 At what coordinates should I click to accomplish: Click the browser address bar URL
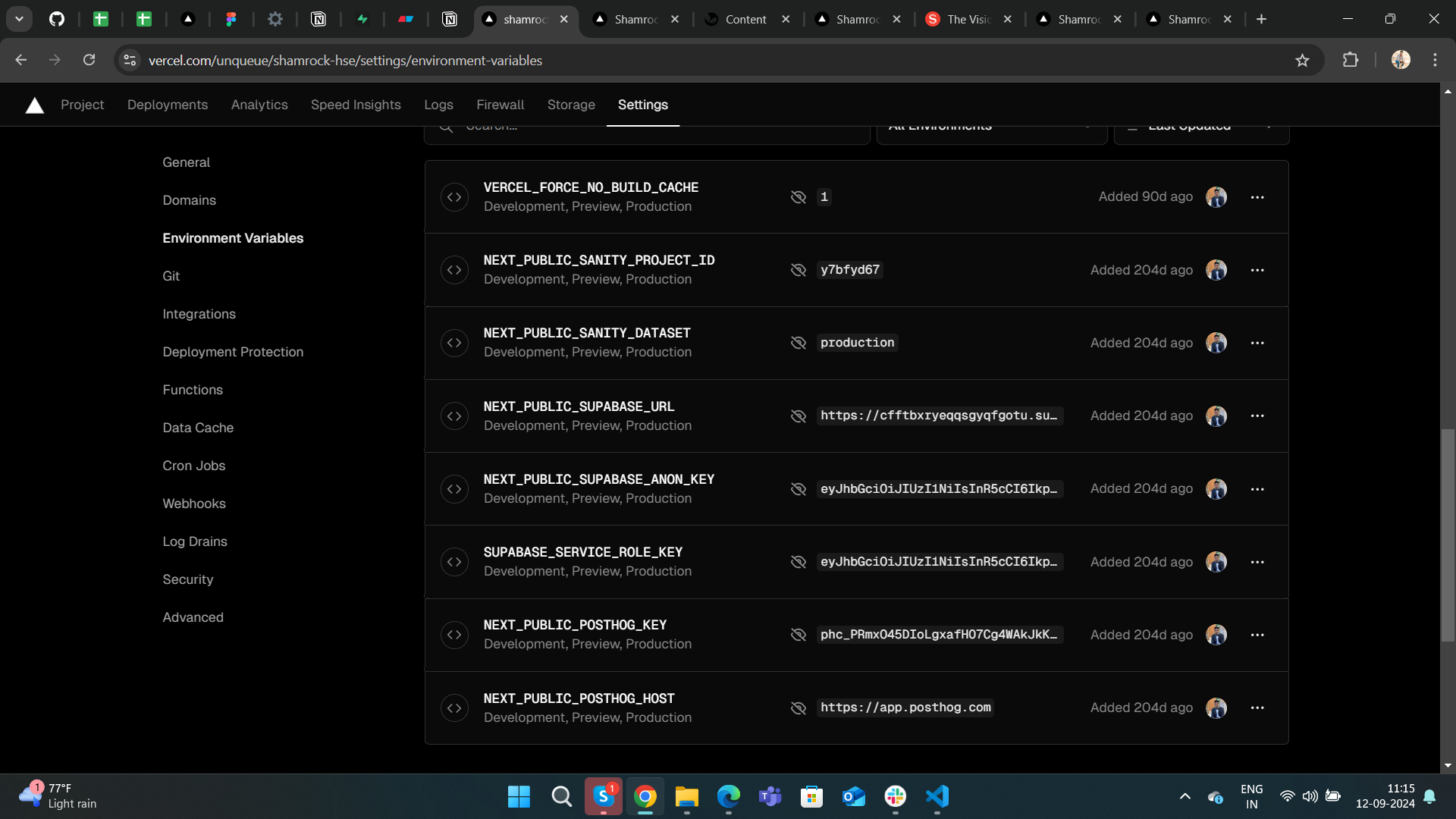(x=345, y=60)
